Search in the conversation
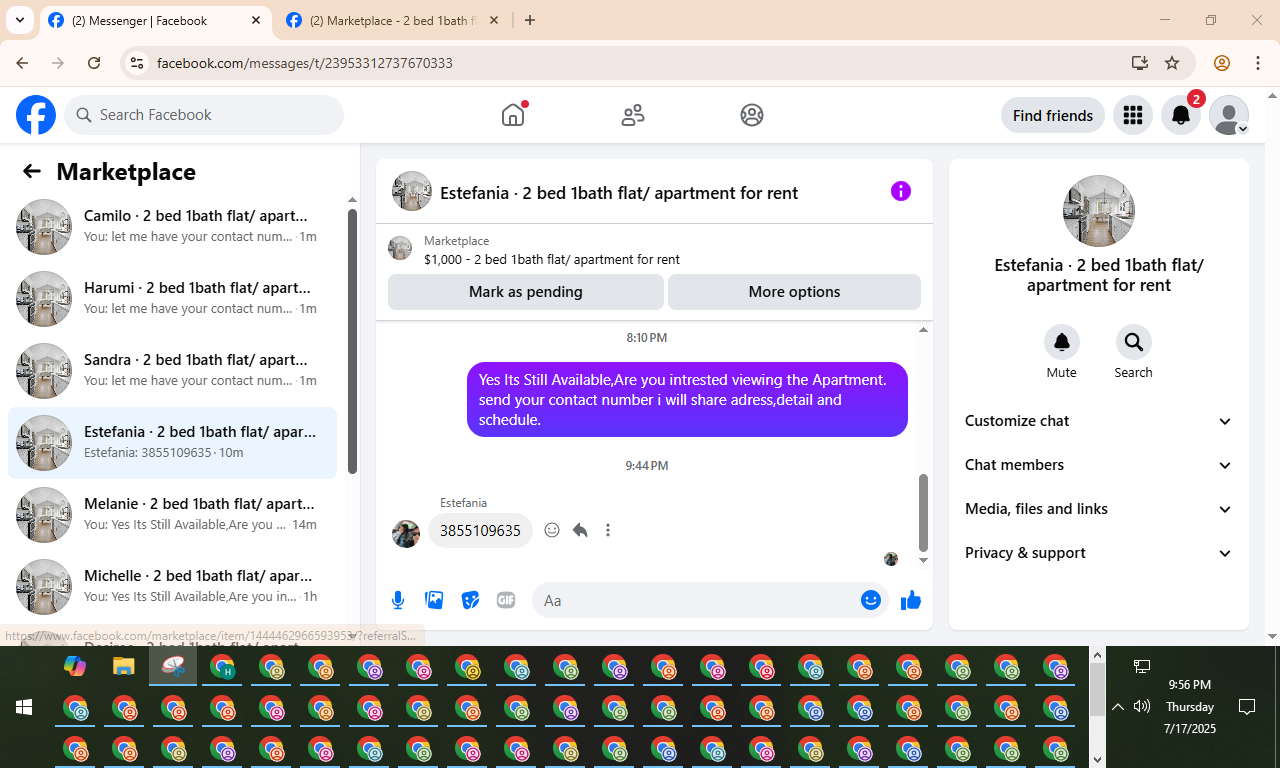The width and height of the screenshot is (1280, 768). point(1134,342)
